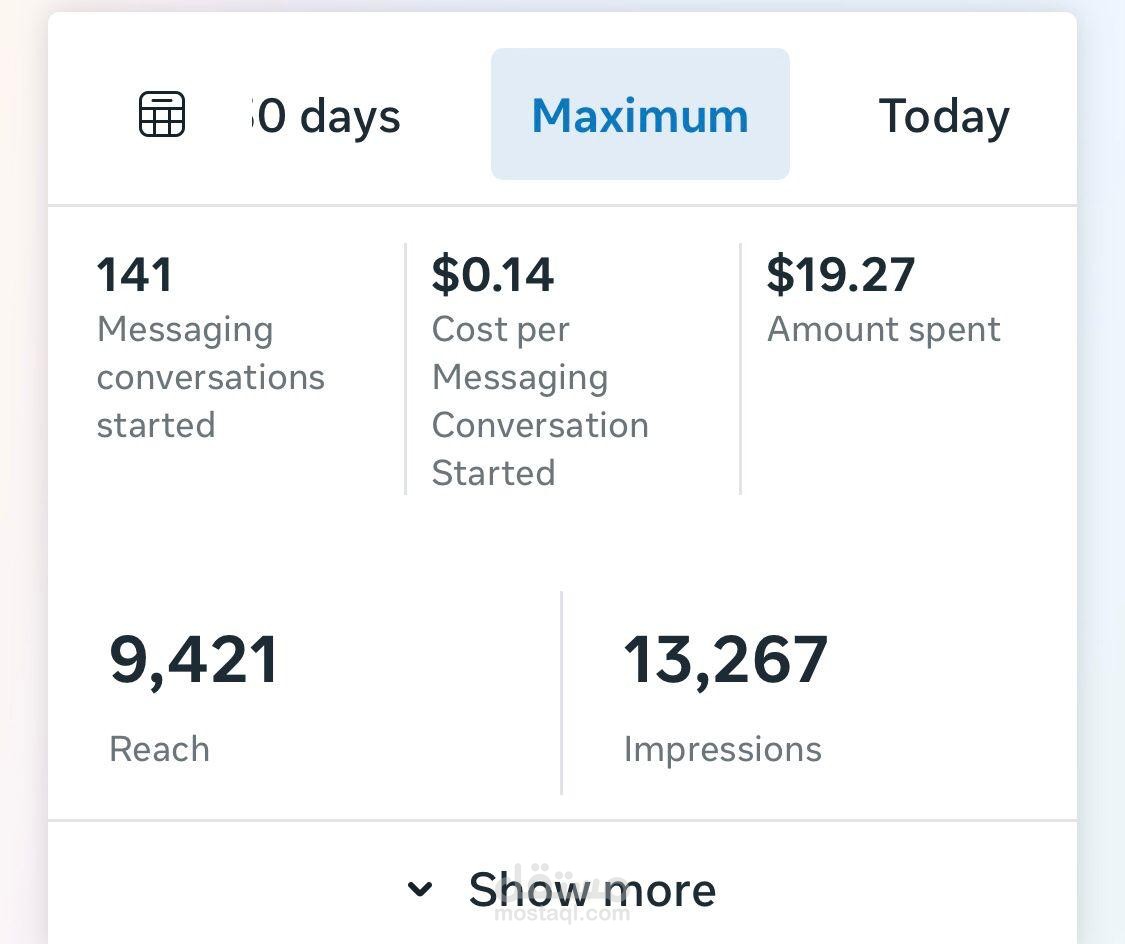Choose the partially hidden days range tab
Image resolution: width=1125 pixels, height=944 pixels.
coord(326,117)
